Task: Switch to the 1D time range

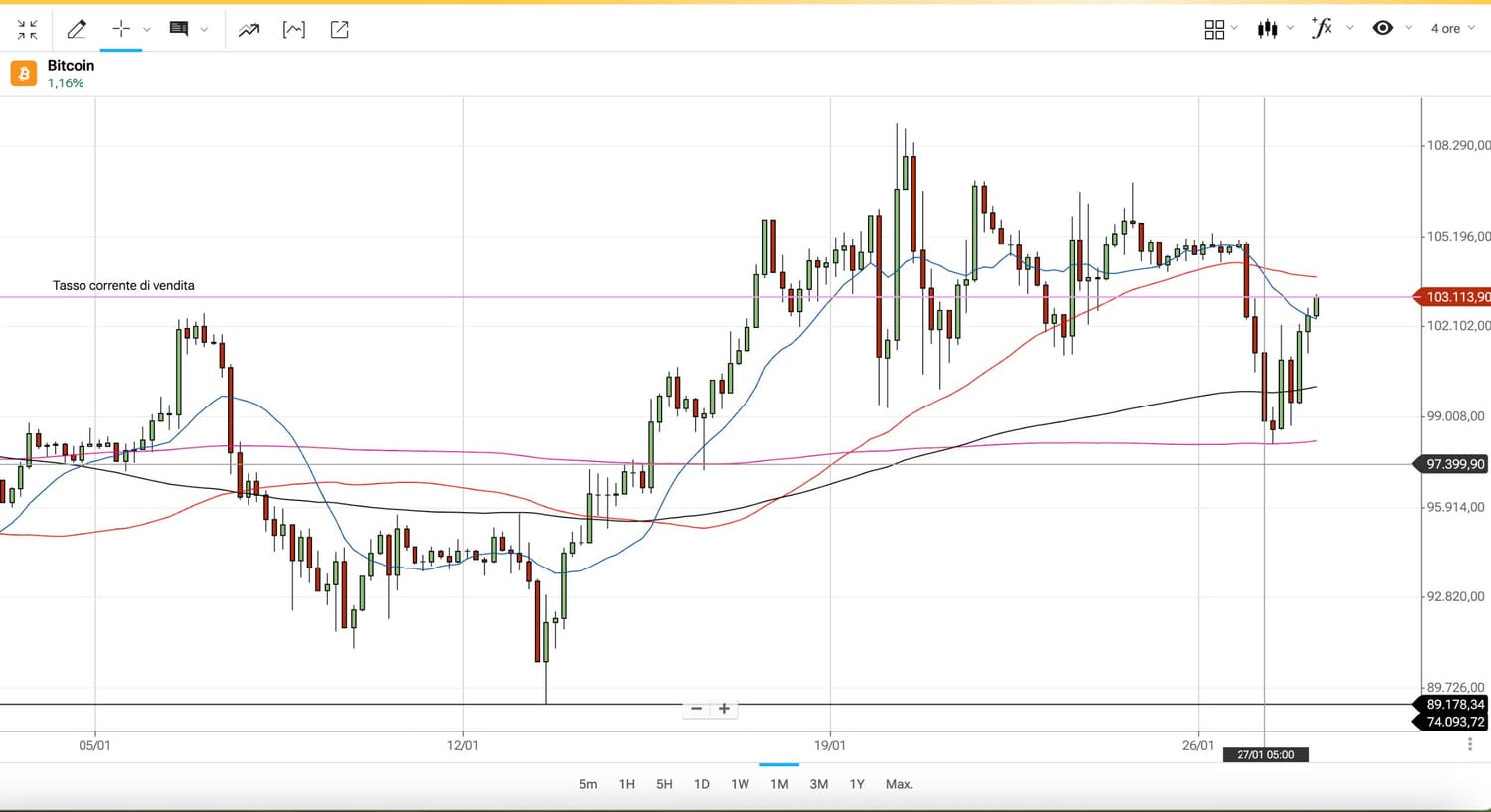Action: [x=701, y=784]
